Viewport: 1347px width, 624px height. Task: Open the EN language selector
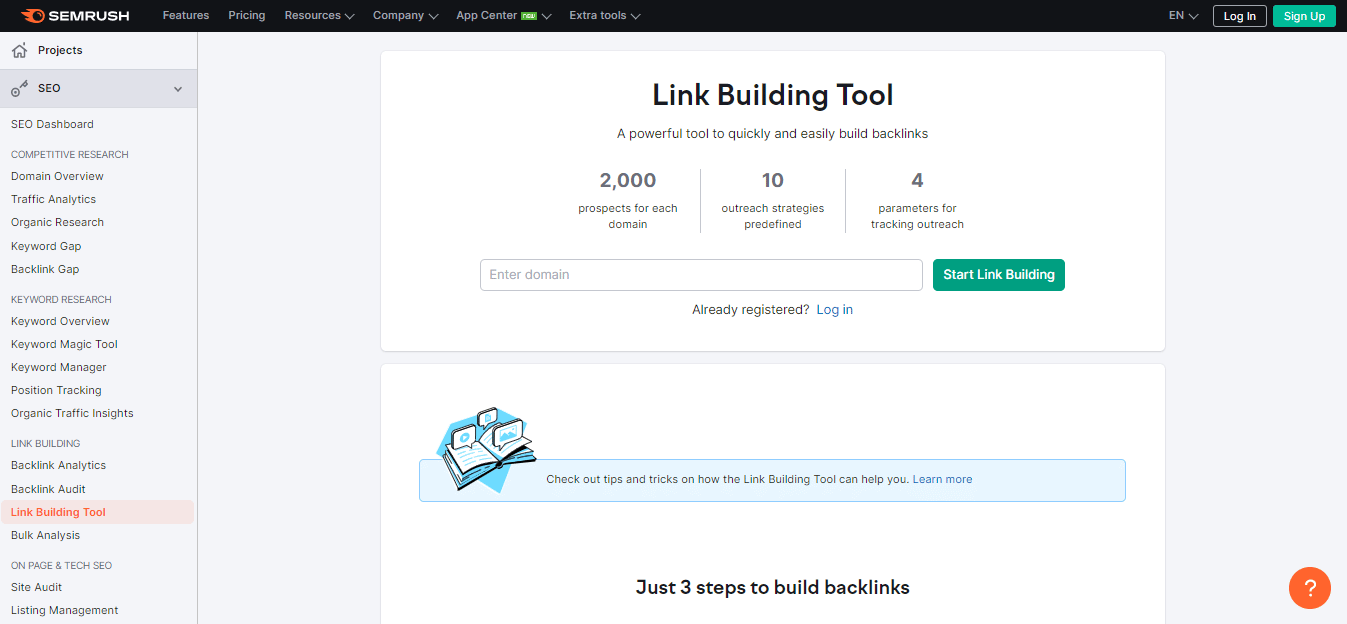pos(1183,16)
